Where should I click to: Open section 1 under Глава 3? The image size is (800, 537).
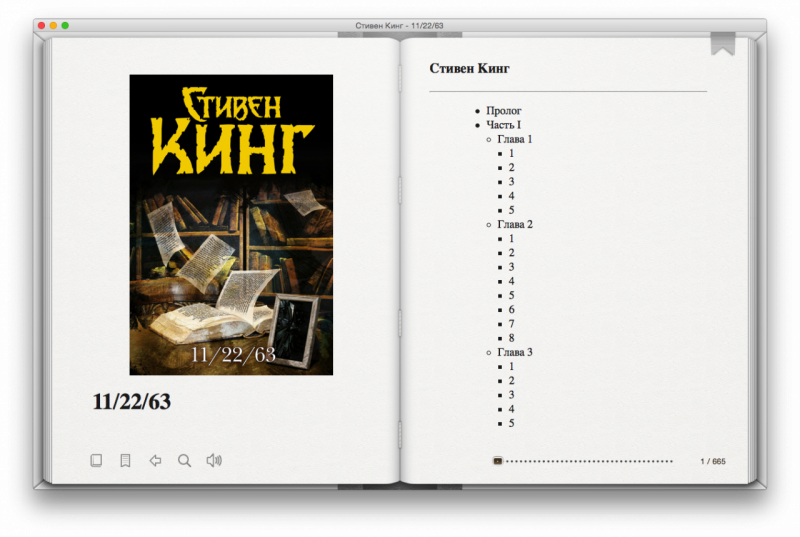tap(511, 367)
